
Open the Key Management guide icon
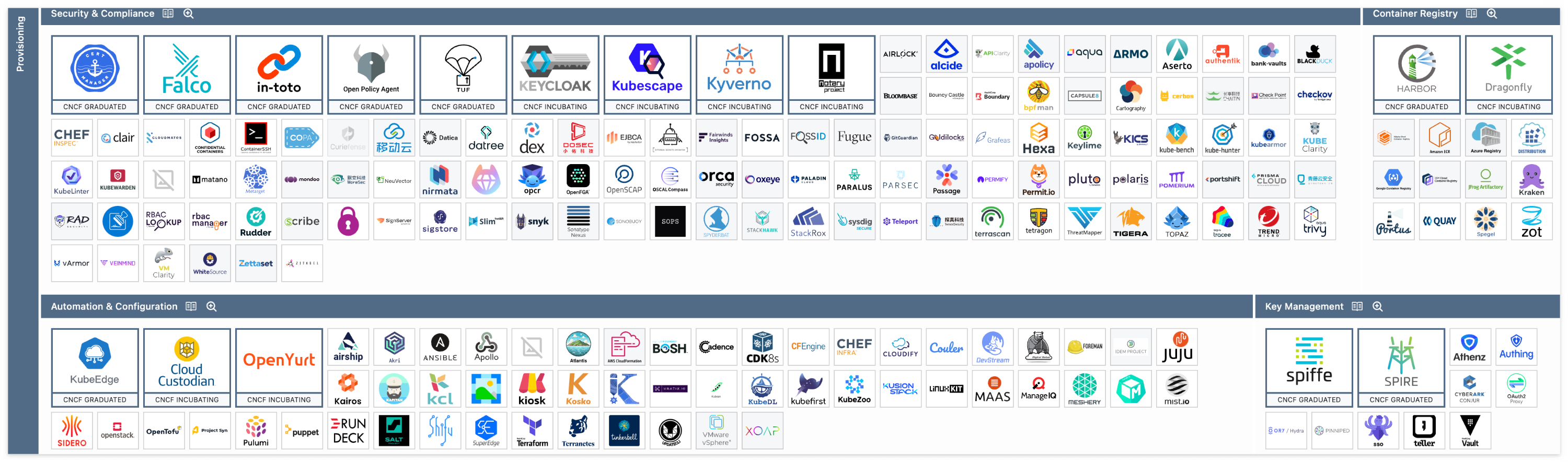click(x=1357, y=306)
